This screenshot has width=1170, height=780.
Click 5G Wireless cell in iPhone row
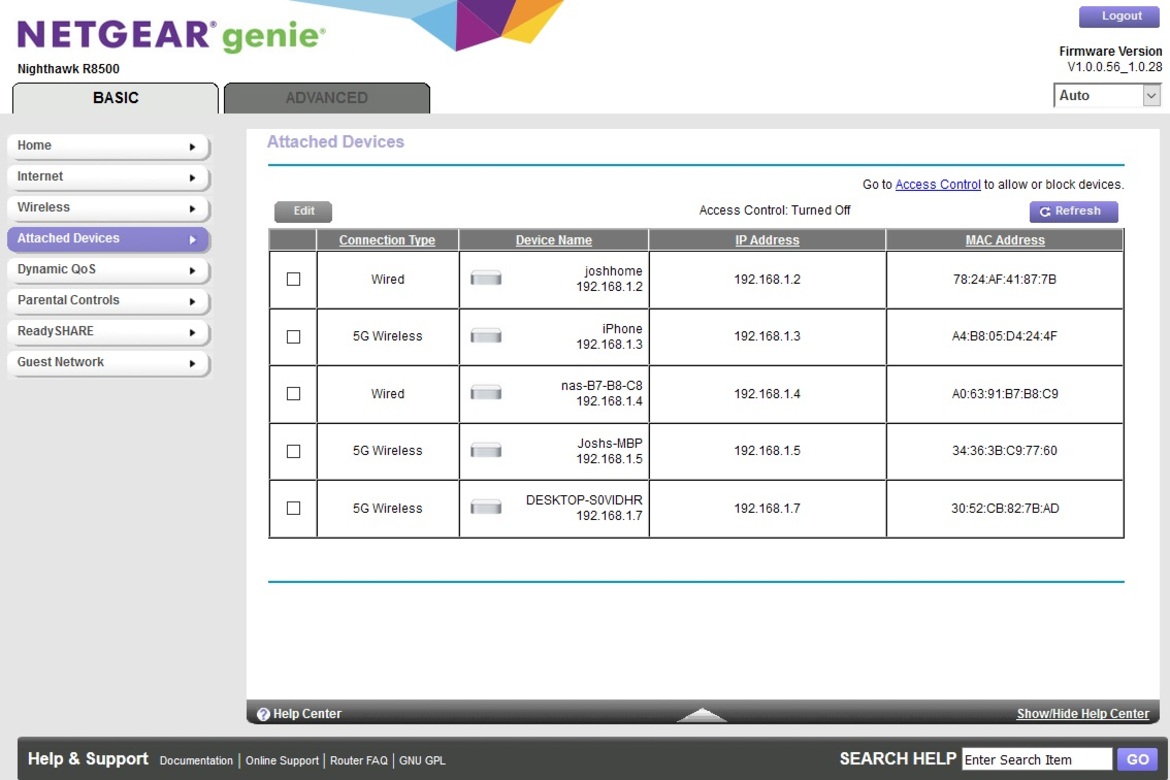387,337
